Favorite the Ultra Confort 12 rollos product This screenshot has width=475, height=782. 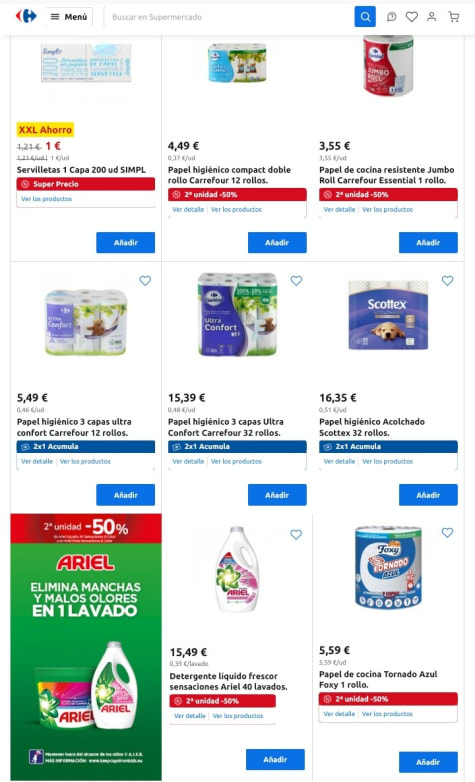145,281
